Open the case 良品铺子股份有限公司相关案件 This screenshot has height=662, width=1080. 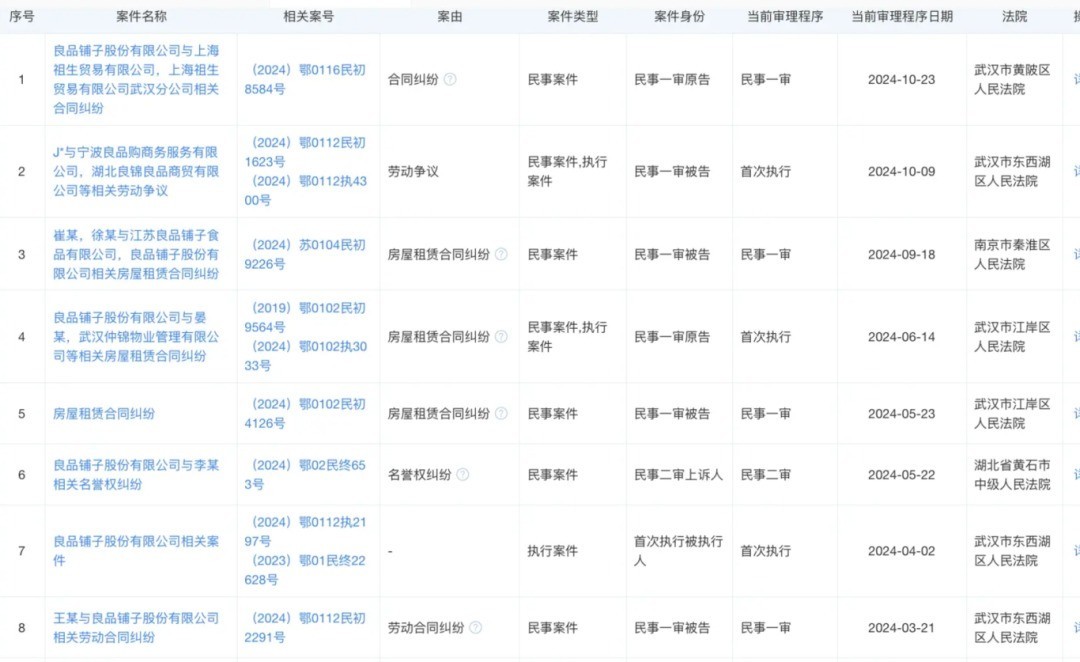click(136, 551)
